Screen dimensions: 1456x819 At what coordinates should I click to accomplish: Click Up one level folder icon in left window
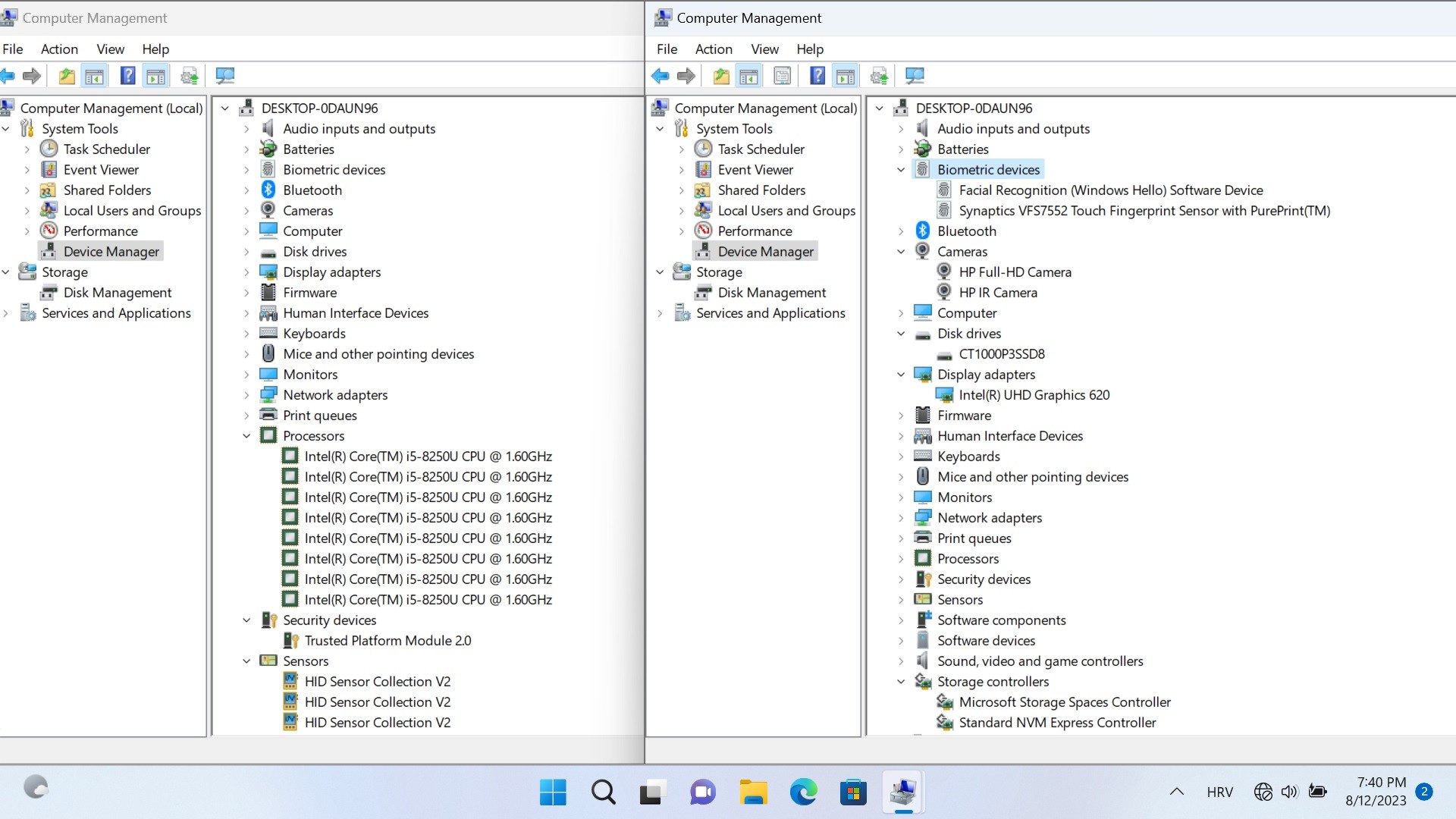[67, 76]
